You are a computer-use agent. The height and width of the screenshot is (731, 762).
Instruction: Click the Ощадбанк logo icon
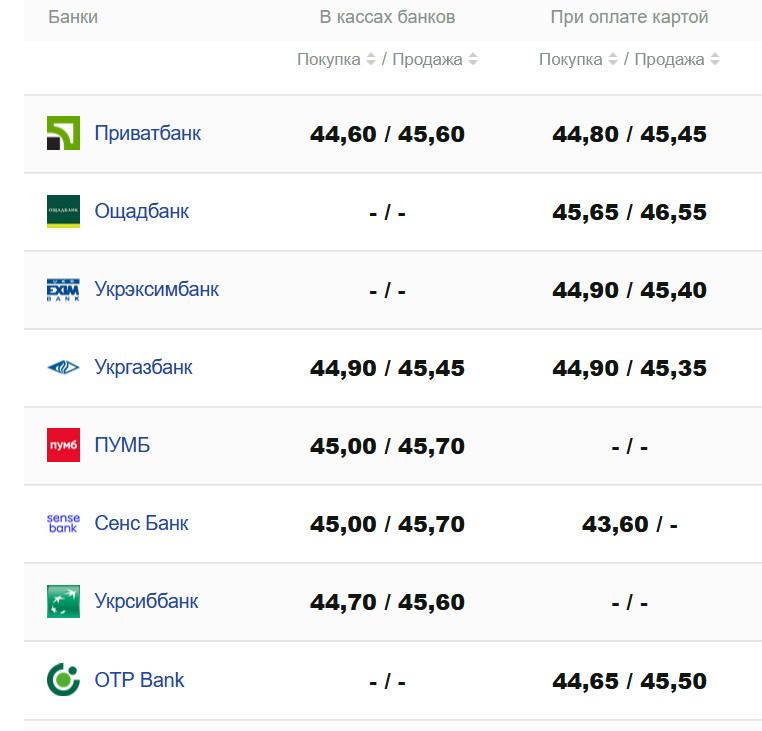pyautogui.click(x=63, y=211)
